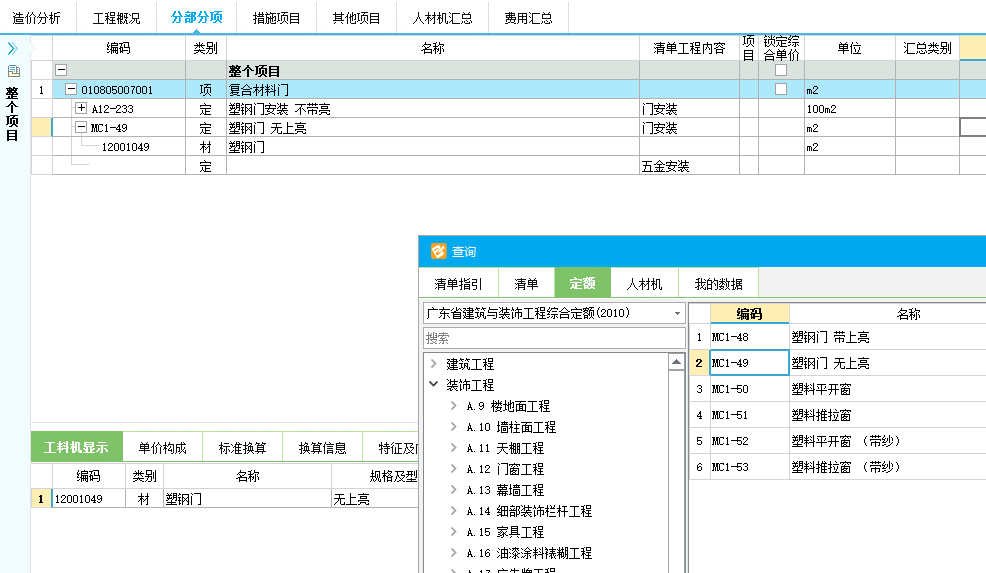Open 我的数据 tab in query window

pyautogui.click(x=718, y=284)
